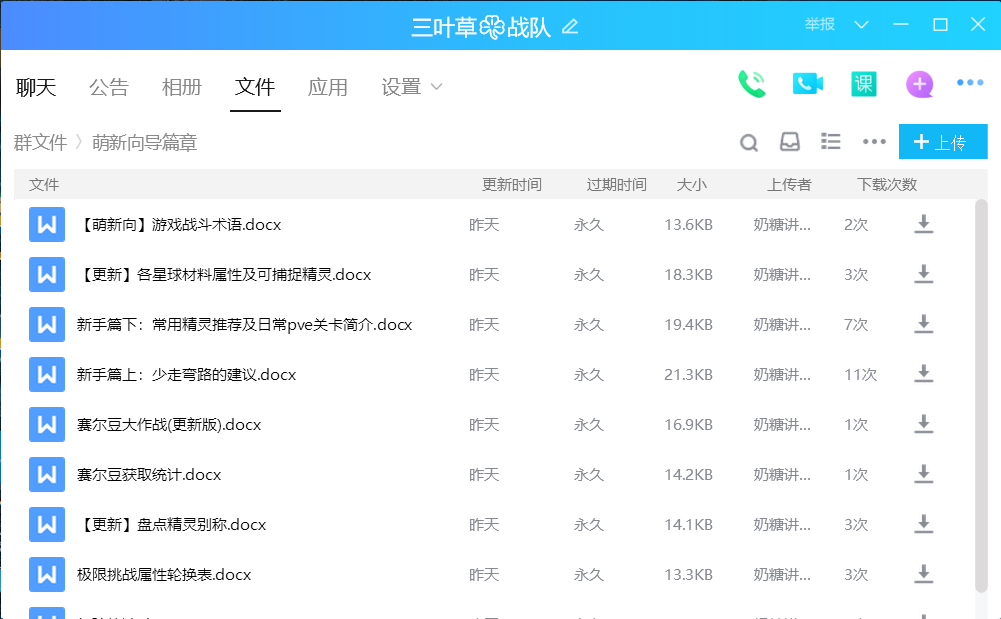Switch file list view mode icon
Screen dimensions: 1001x619
click(x=831, y=142)
